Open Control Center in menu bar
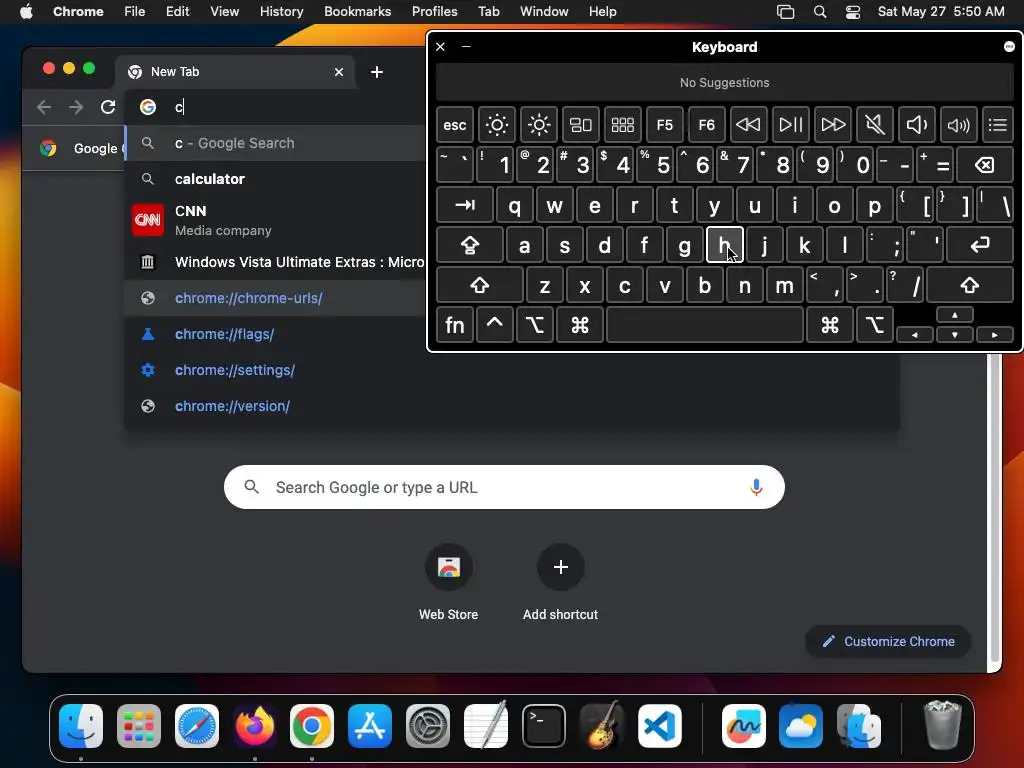Viewport: 1024px width, 768px height. tap(853, 12)
